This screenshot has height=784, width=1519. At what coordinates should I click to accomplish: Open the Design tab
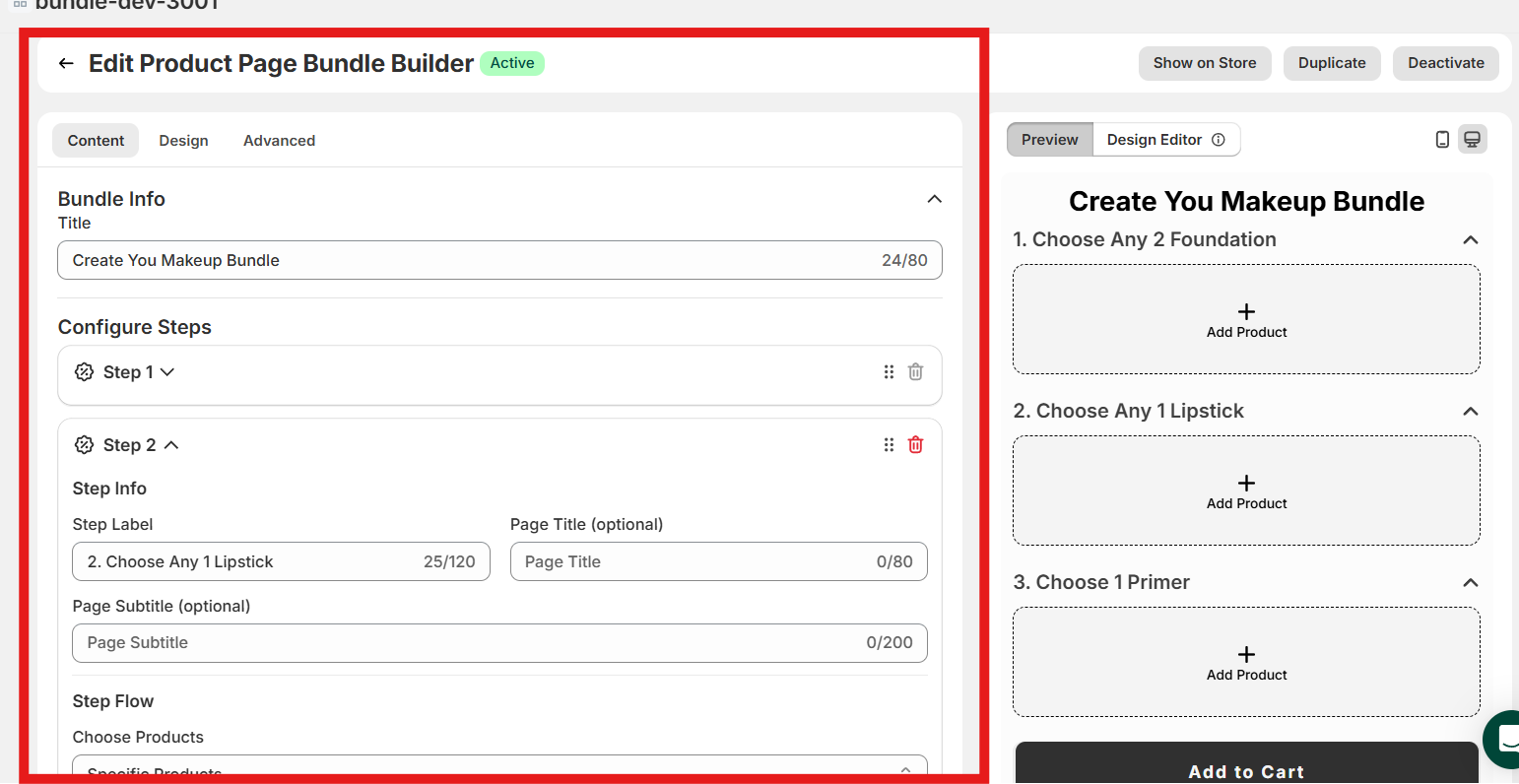[183, 141]
